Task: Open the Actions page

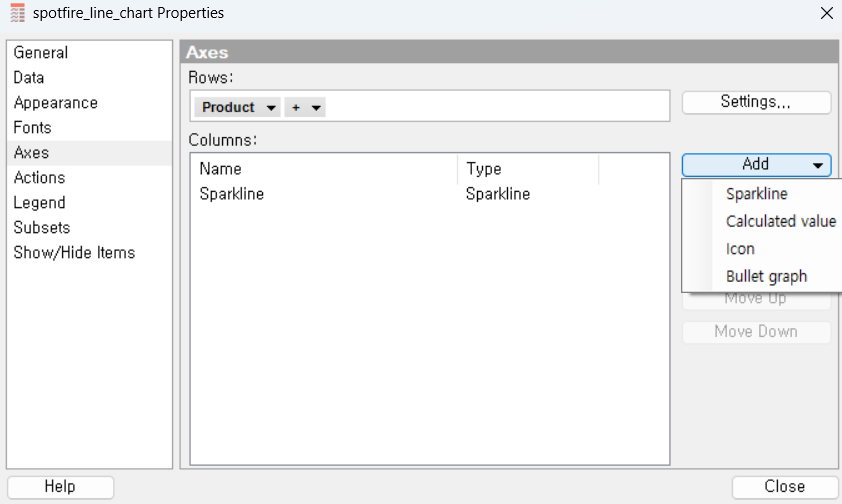Action: tap(89, 178)
